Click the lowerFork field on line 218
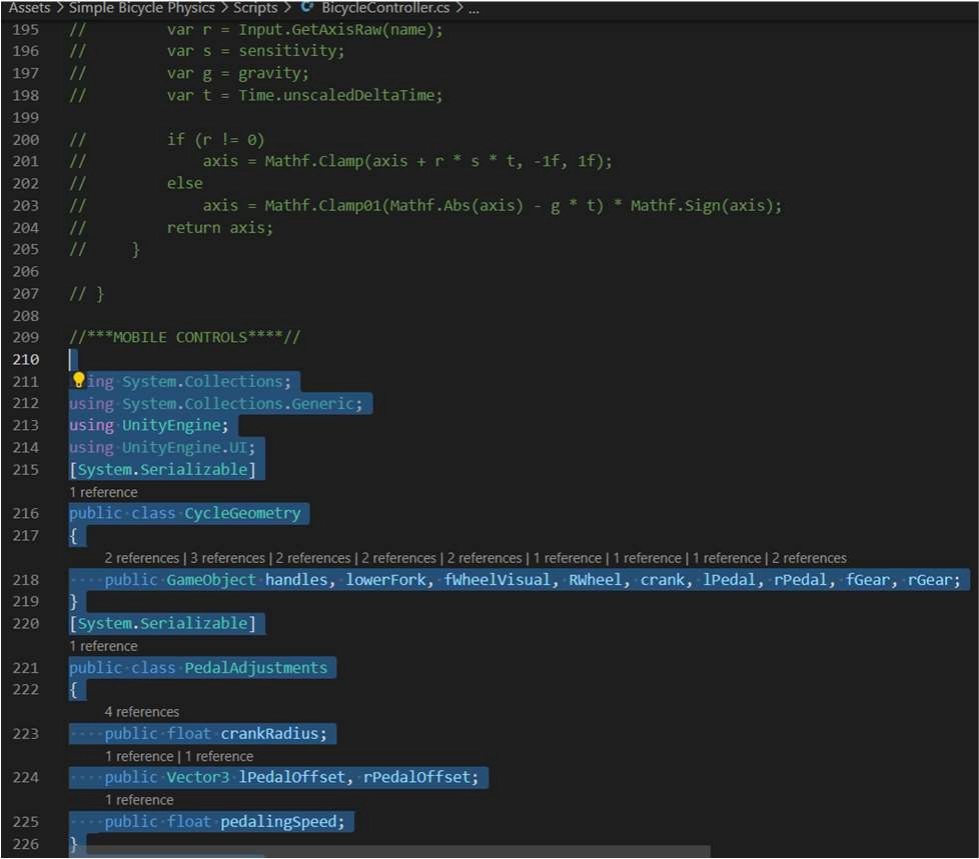Screen dimensions: 979x859 [x=385, y=579]
